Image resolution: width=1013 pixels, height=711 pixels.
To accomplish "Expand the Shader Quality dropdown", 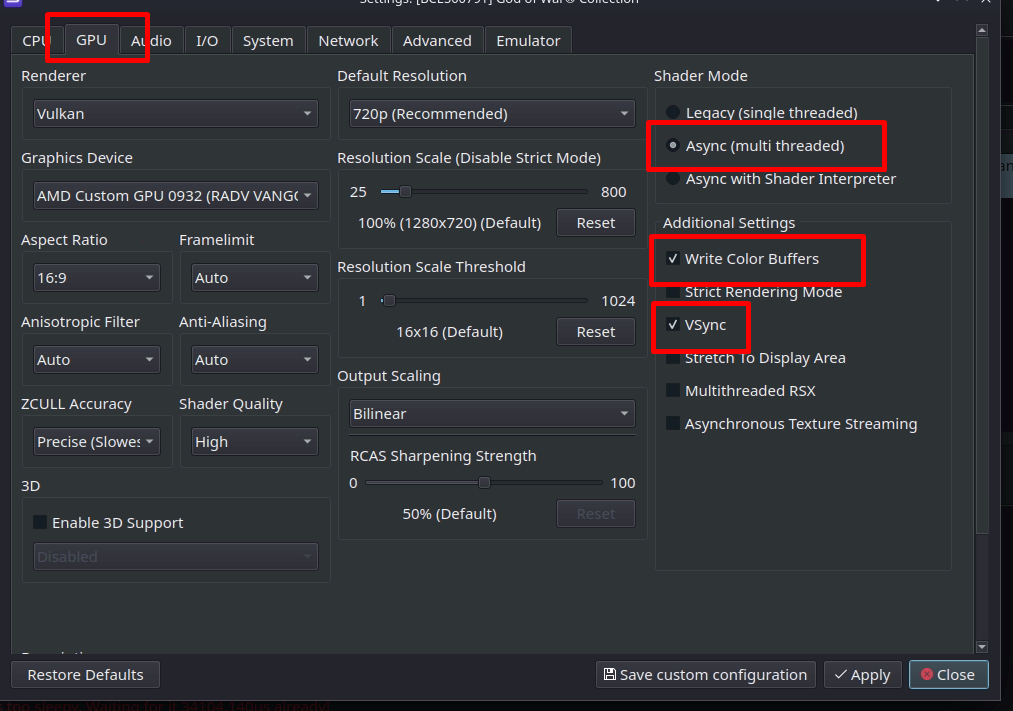I will pos(254,442).
